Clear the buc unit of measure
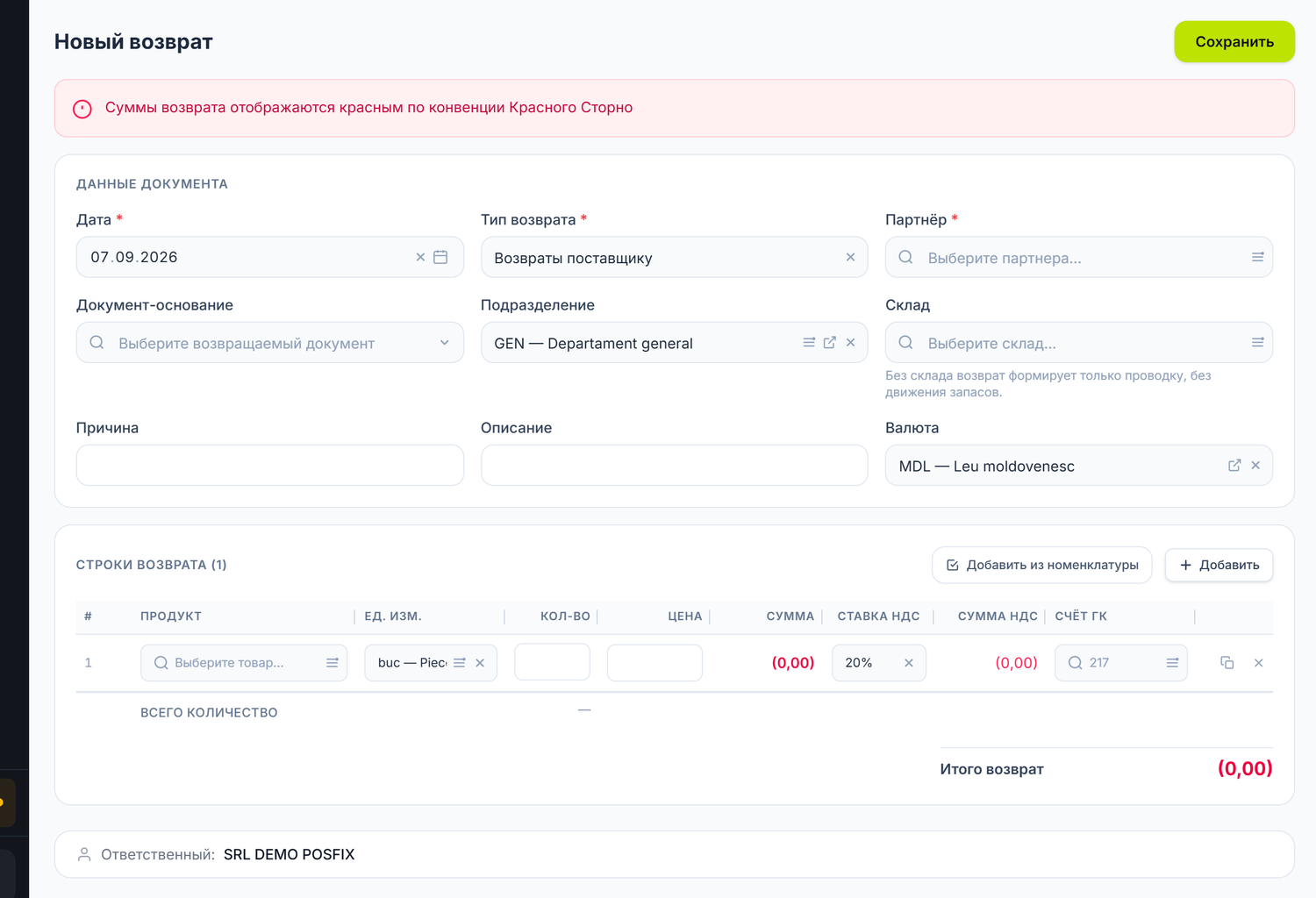This screenshot has width=1316, height=898. pyautogui.click(x=480, y=663)
